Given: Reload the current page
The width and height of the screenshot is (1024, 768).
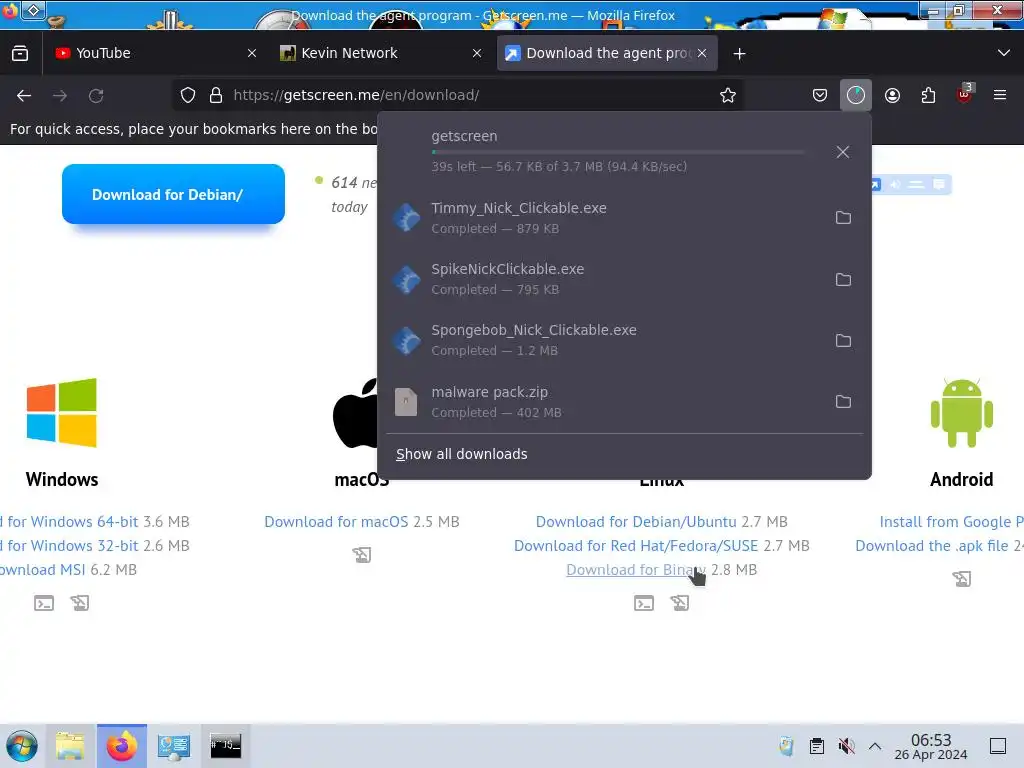Looking at the screenshot, I should 96,96.
